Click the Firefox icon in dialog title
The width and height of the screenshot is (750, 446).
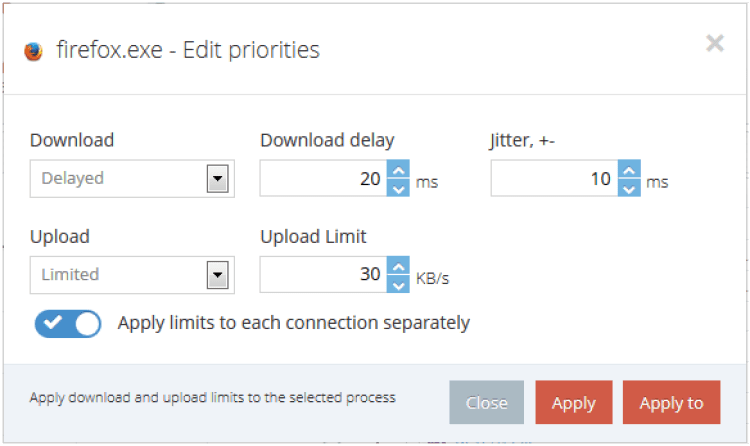point(34,51)
